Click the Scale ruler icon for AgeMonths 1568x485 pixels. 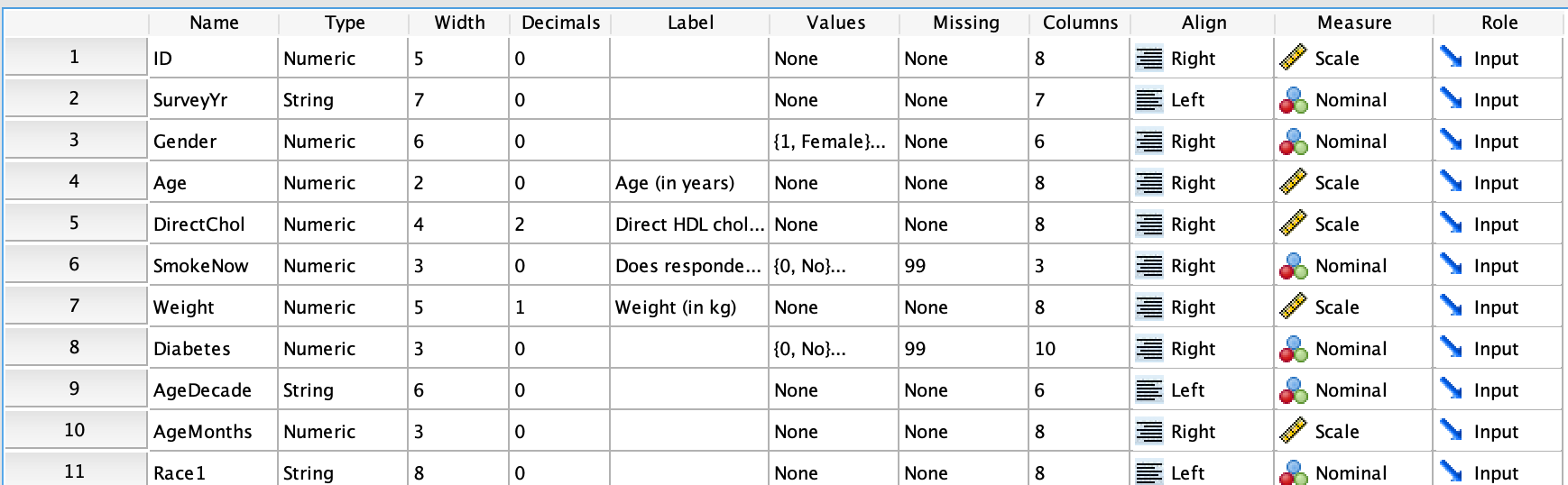1293,432
